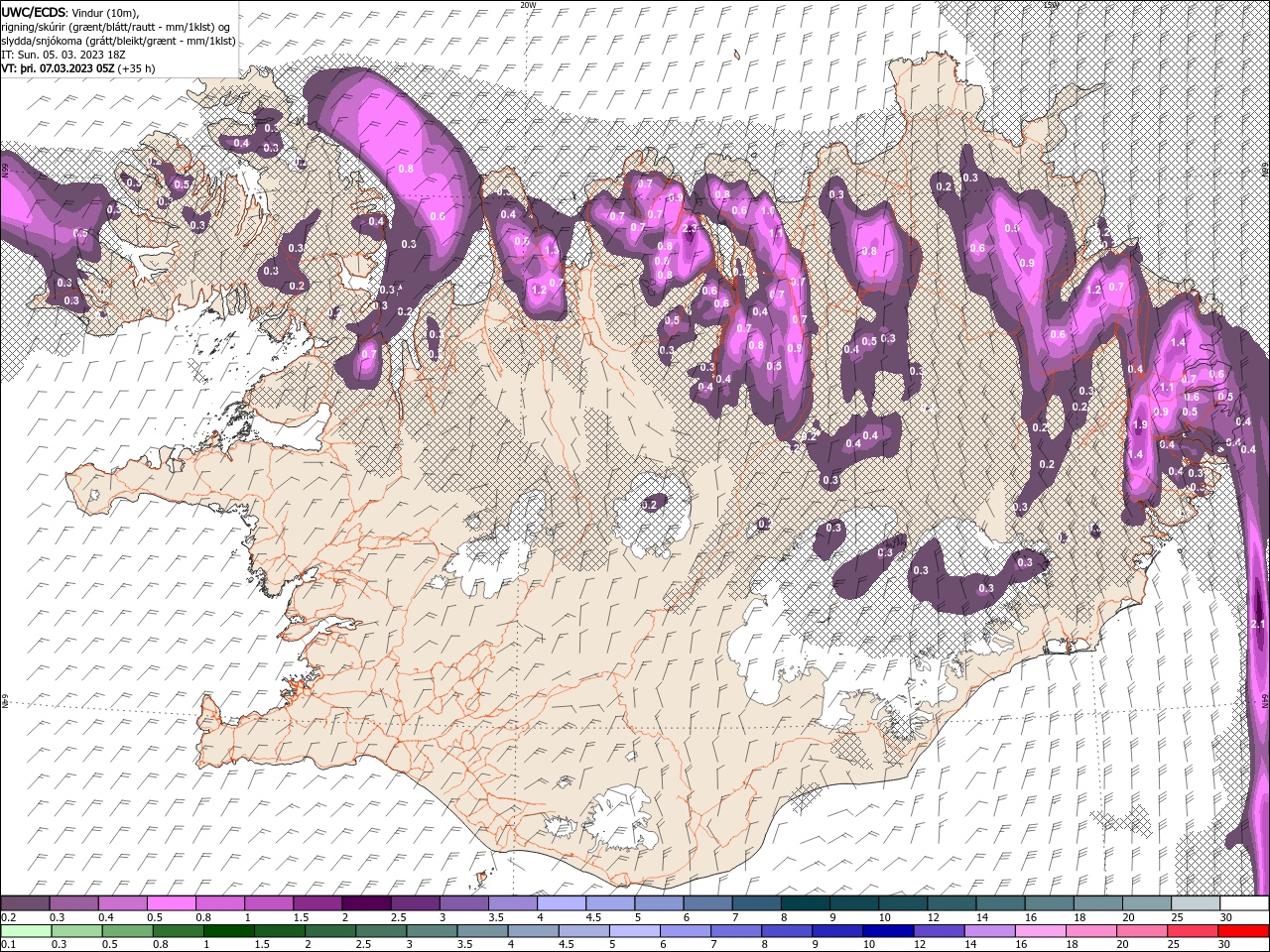This screenshot has height=952, width=1270.
Task: Select the lavender 4 snow scale swatch
Action: pos(561,903)
